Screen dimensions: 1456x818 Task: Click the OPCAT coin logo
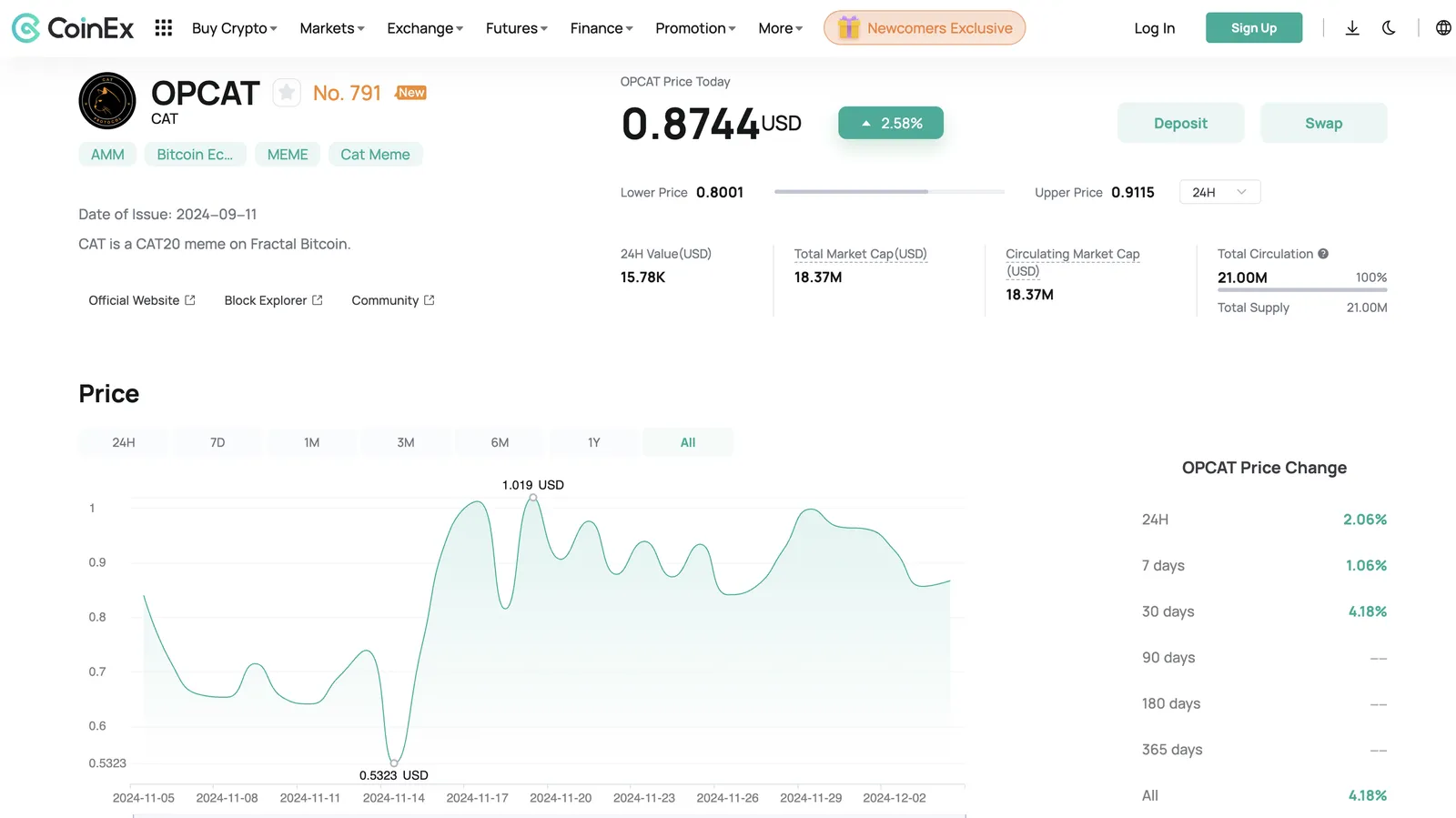click(x=107, y=100)
